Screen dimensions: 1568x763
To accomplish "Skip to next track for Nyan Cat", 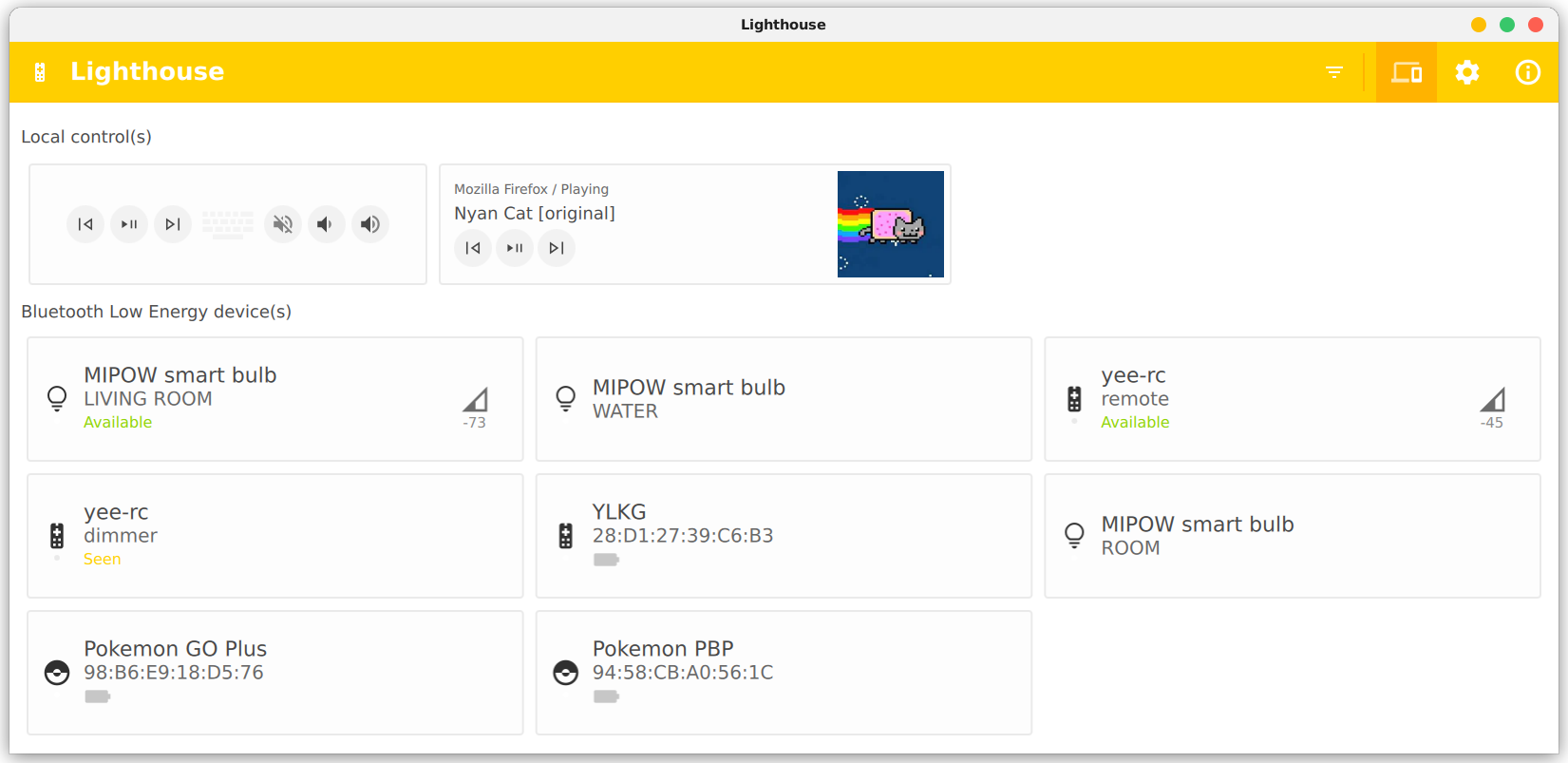I will (557, 248).
